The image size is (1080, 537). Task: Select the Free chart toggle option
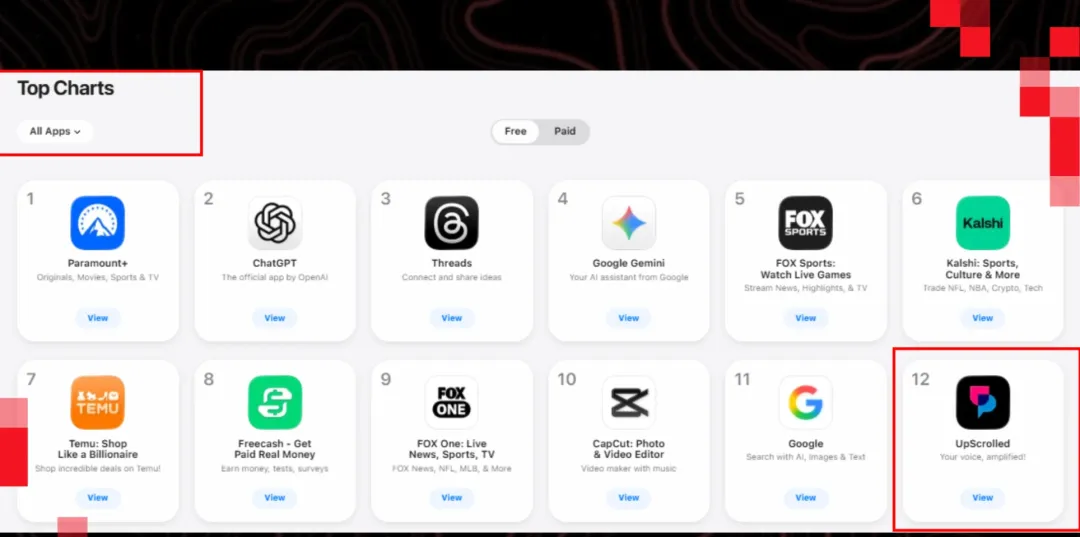515,131
